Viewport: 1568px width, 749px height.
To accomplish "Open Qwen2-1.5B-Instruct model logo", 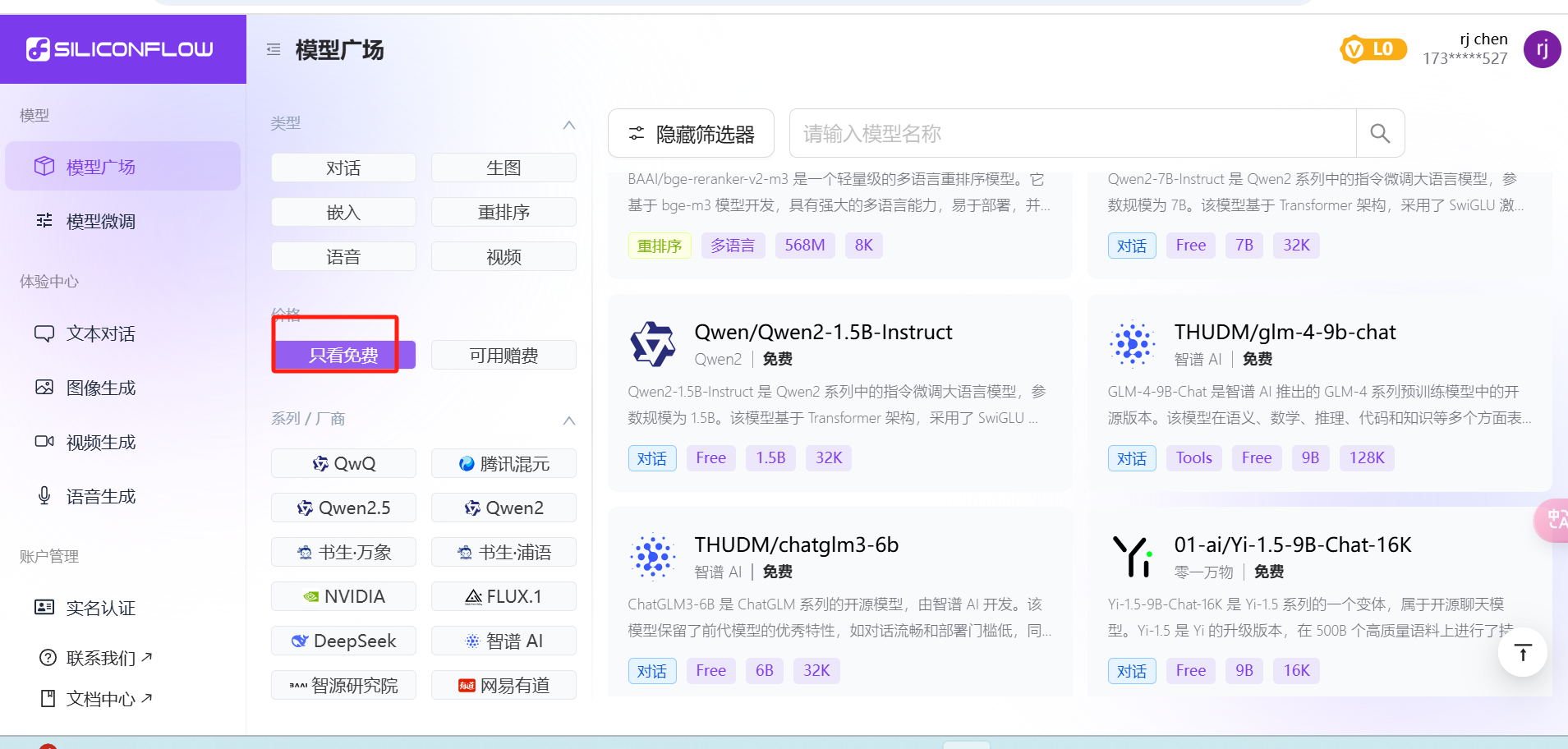I will pos(652,344).
